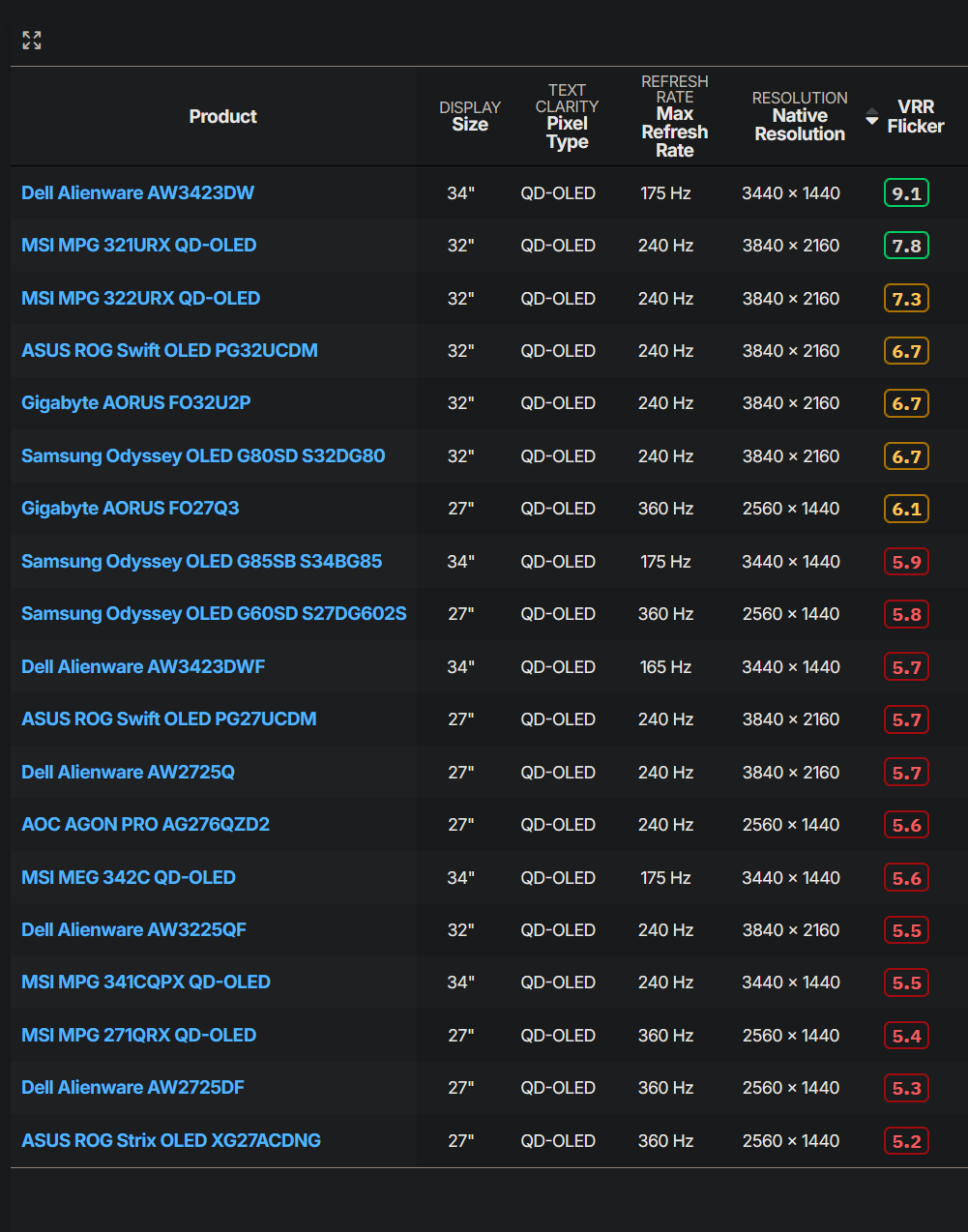
Task: Select 3440 × 1440 cell for MSI MEG 342C
Action: point(791,878)
